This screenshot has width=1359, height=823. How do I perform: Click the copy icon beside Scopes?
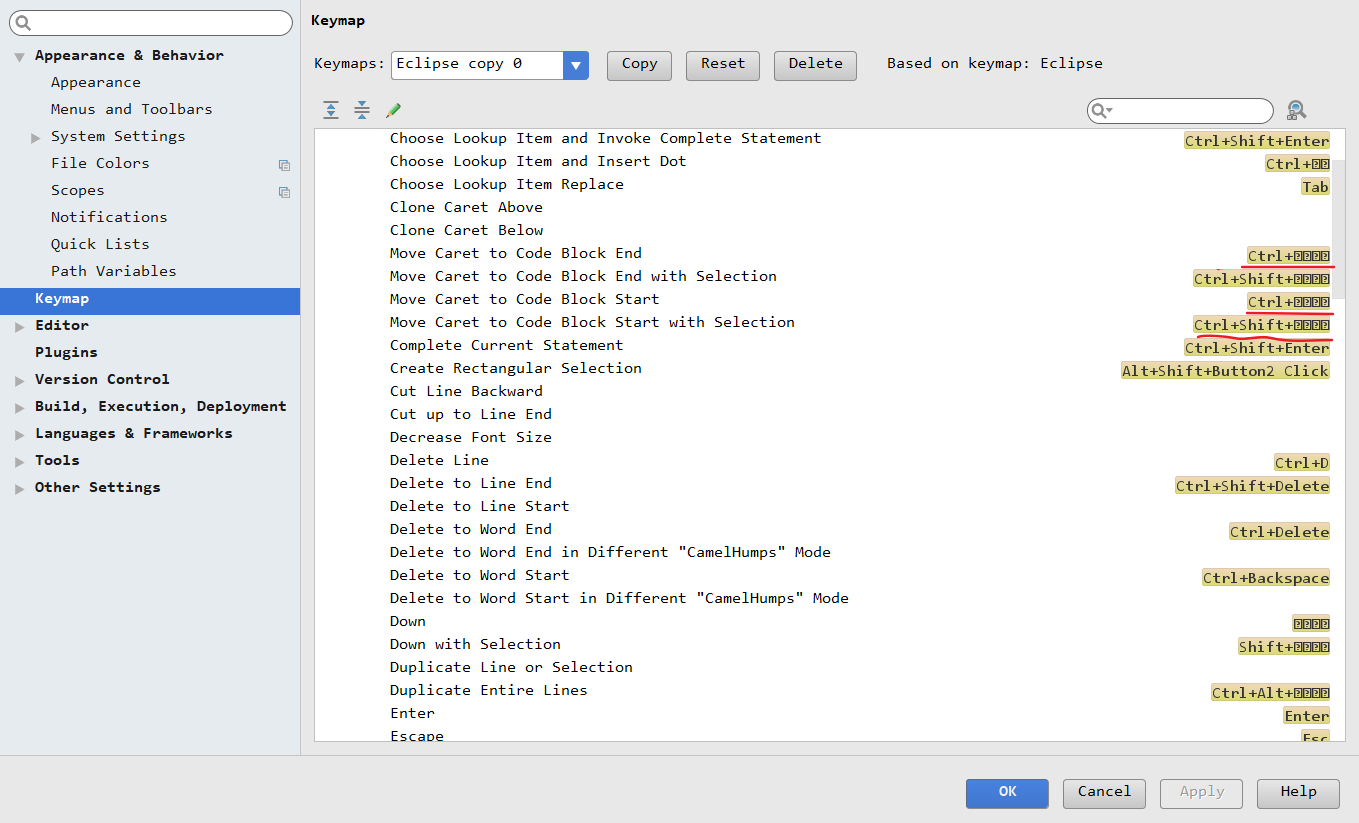tap(284, 191)
